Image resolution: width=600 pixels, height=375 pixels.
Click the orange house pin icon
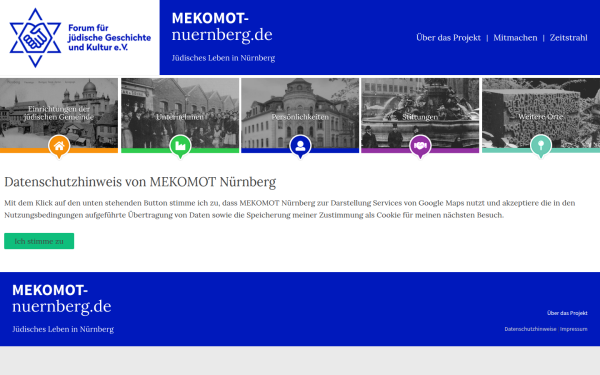coord(59,146)
